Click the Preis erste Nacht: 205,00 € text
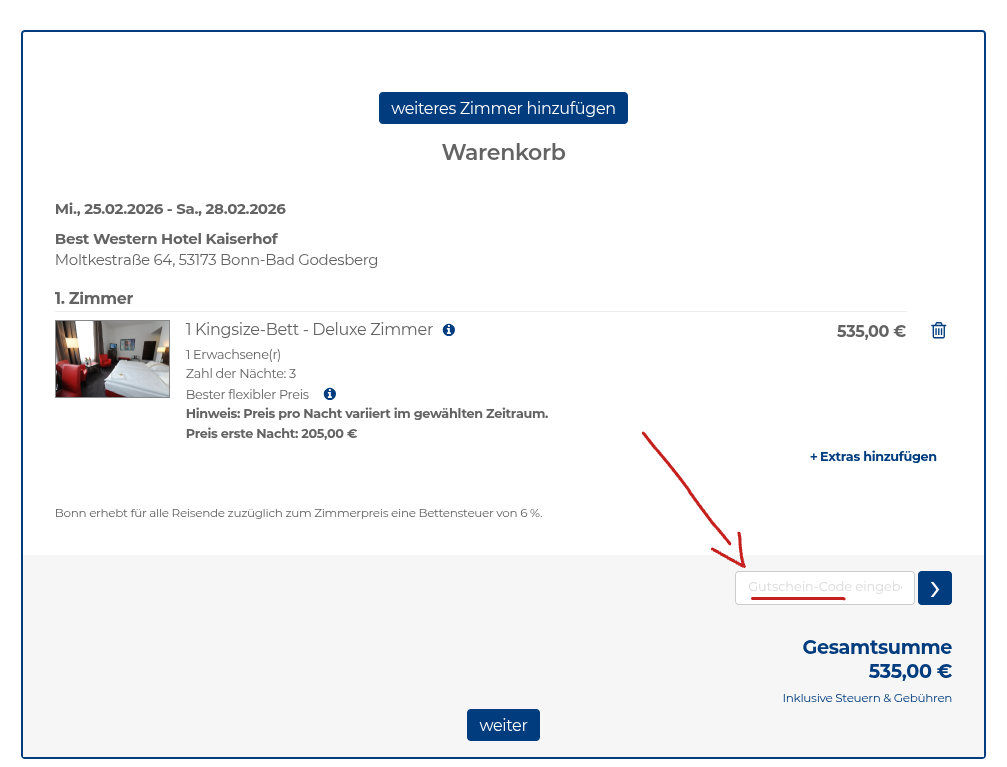 click(x=271, y=434)
